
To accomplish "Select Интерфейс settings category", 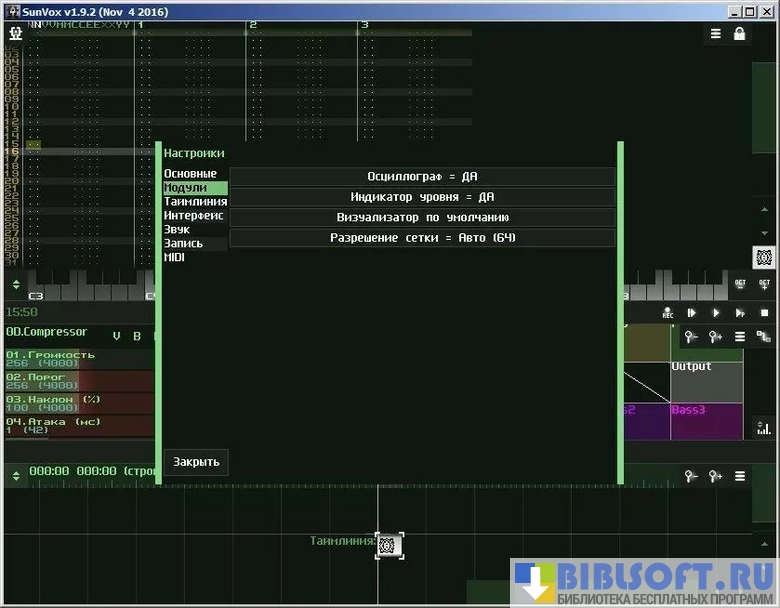I will click(193, 215).
